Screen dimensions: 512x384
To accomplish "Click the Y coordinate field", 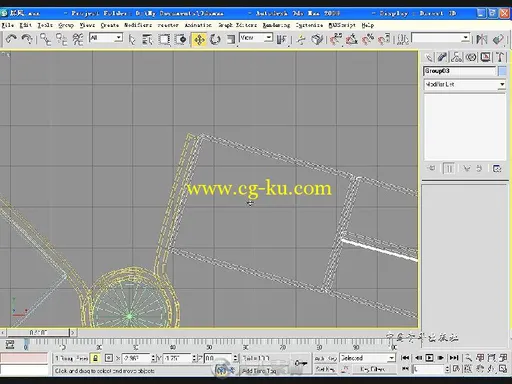I will [x=177, y=358].
